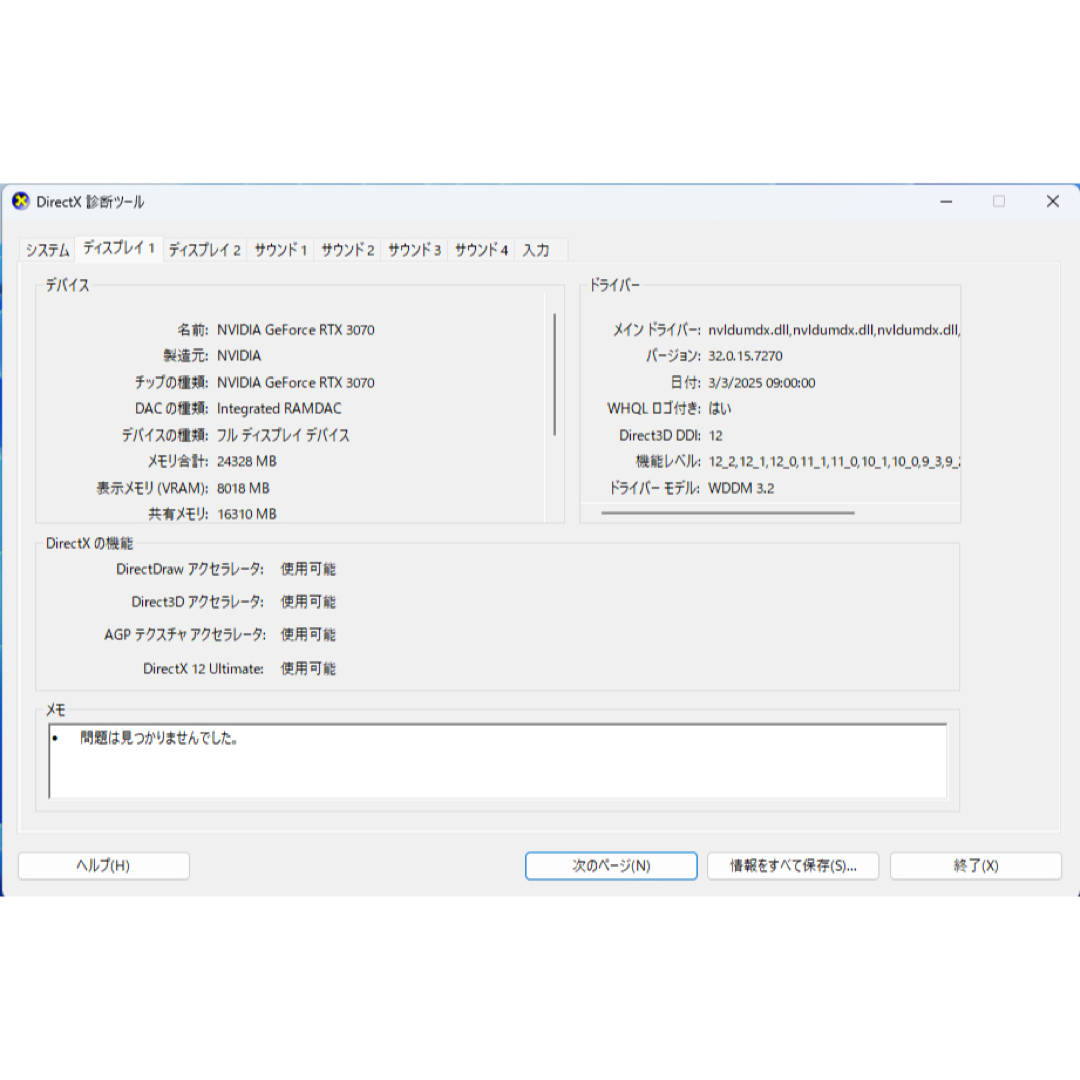The width and height of the screenshot is (1080, 1080).
Task: Open the サウンド 1 tab
Action: pyautogui.click(x=280, y=250)
